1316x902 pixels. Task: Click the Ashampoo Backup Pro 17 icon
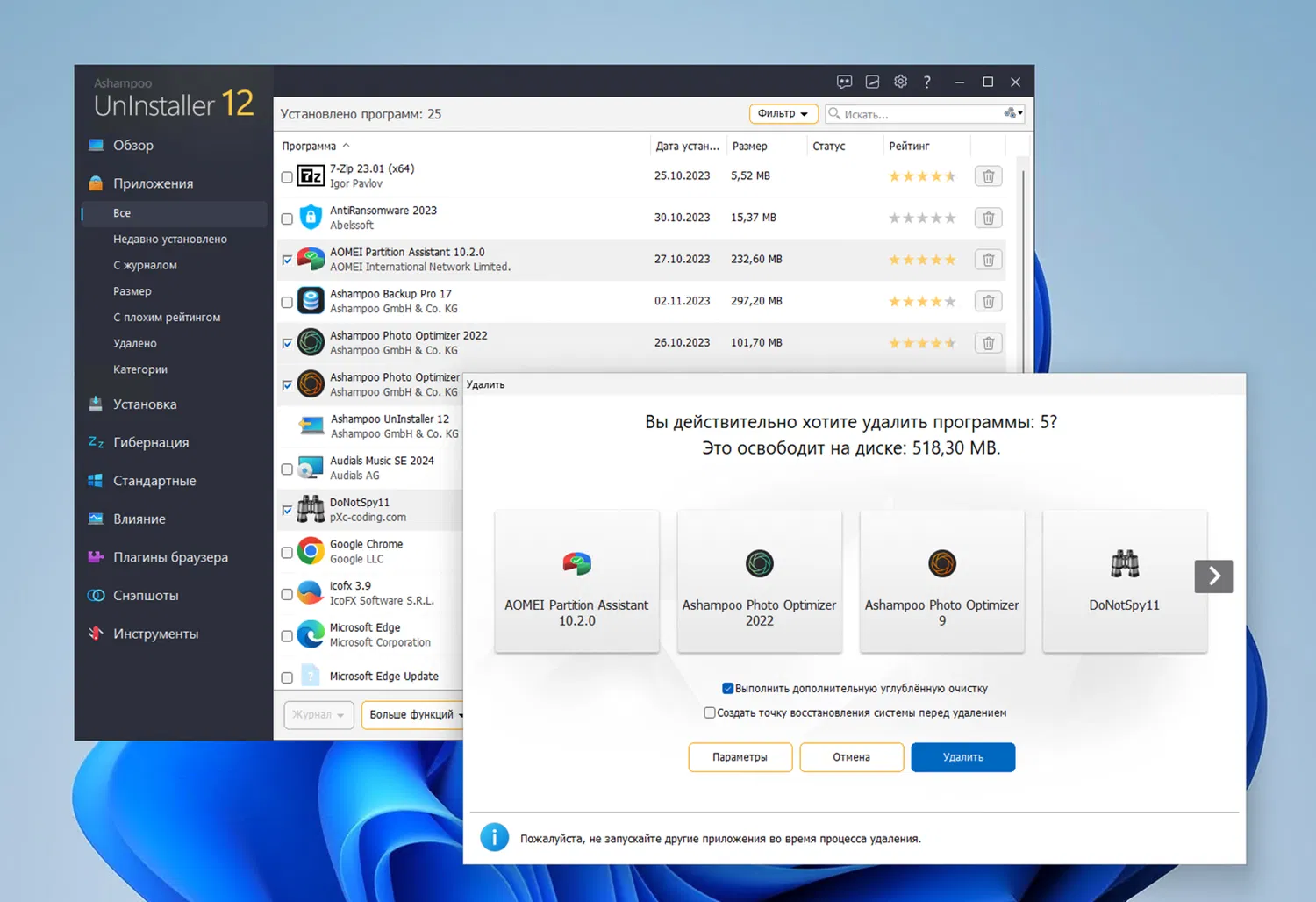311,301
